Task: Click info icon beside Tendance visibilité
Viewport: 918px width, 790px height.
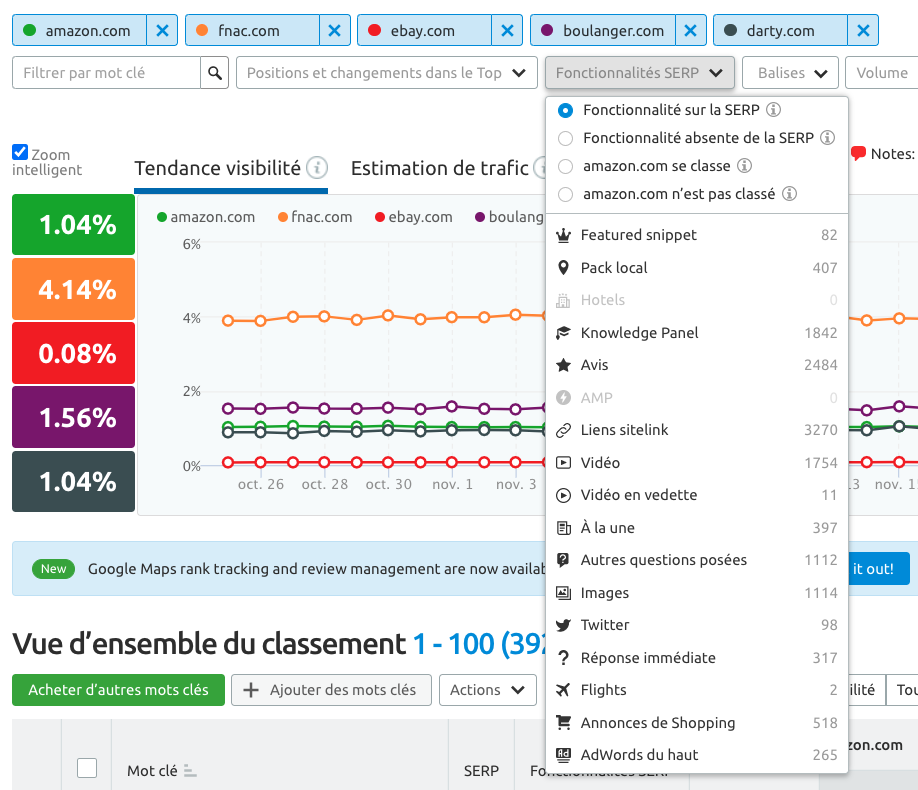Action: pos(317,168)
